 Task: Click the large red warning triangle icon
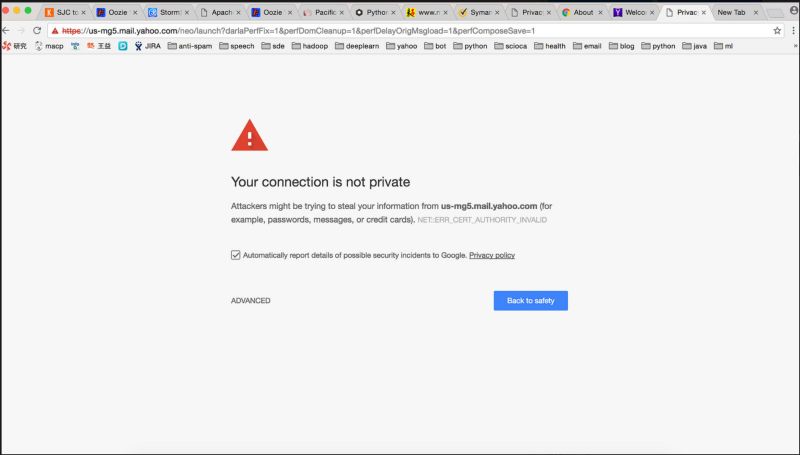[249, 135]
